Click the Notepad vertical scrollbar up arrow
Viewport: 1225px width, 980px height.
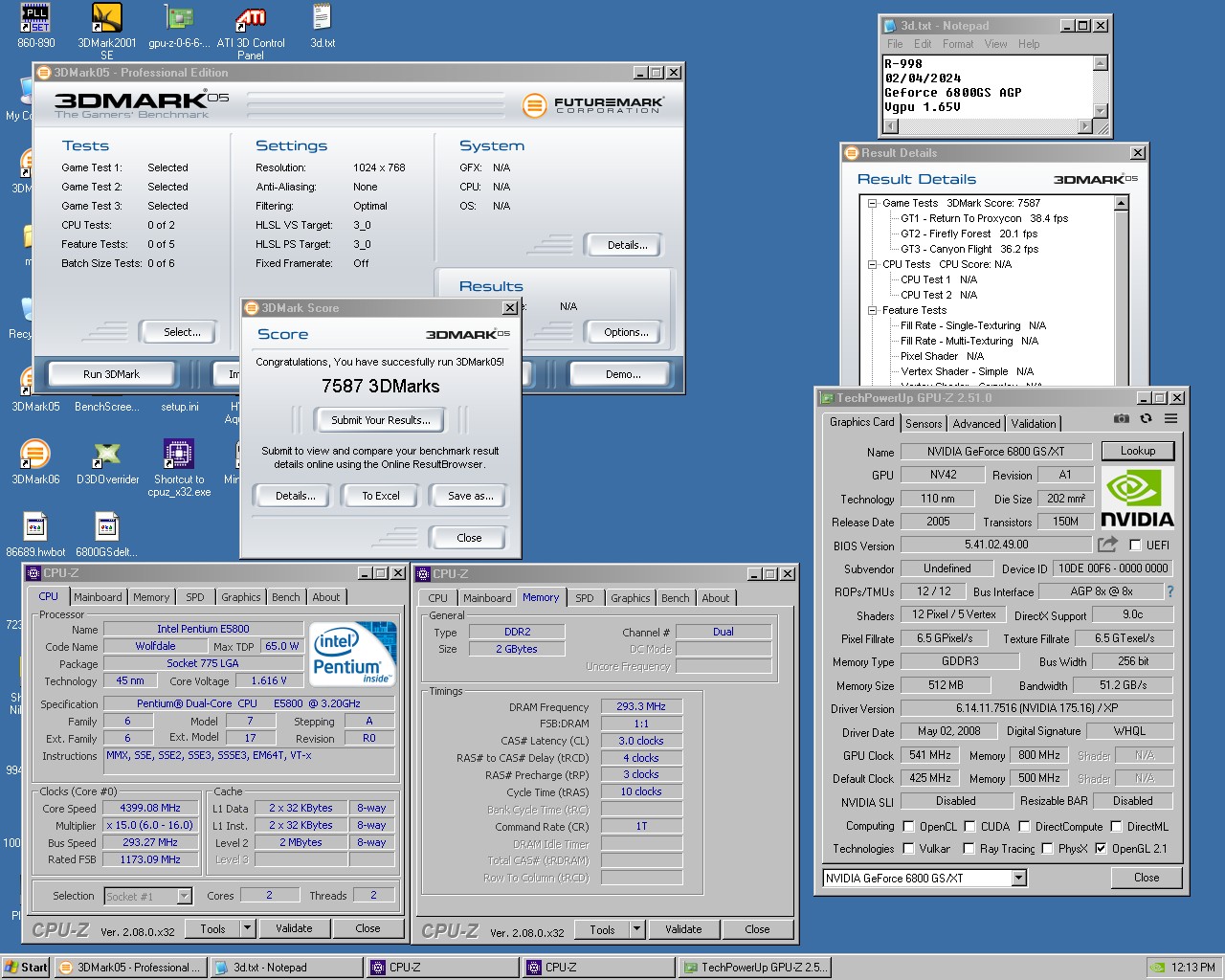coord(1101,63)
